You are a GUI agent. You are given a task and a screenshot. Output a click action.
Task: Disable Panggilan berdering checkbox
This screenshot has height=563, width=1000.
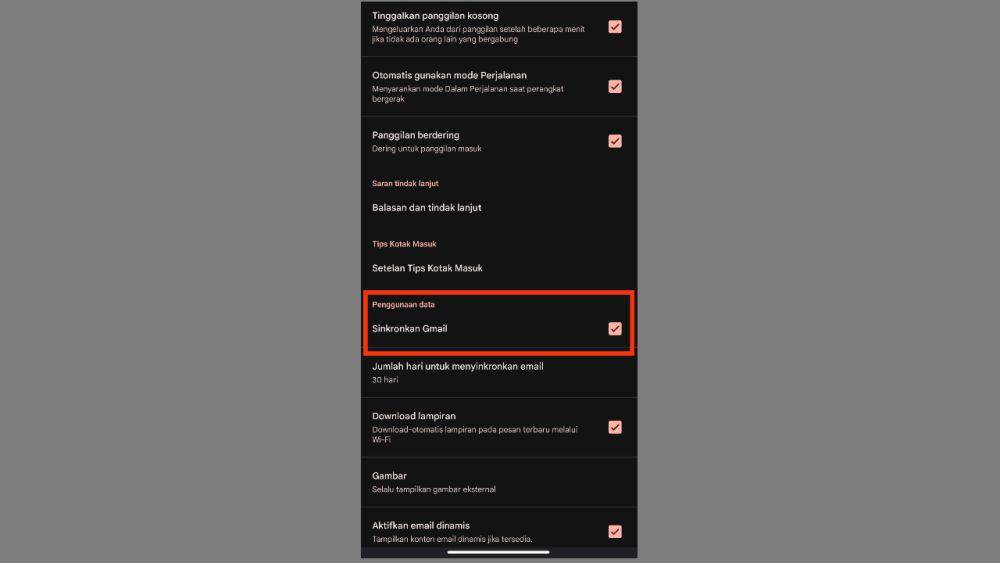(x=615, y=141)
